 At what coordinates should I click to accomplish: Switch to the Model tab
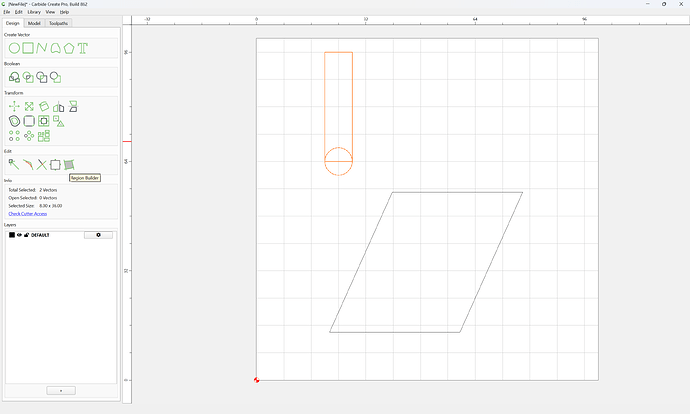(34, 23)
